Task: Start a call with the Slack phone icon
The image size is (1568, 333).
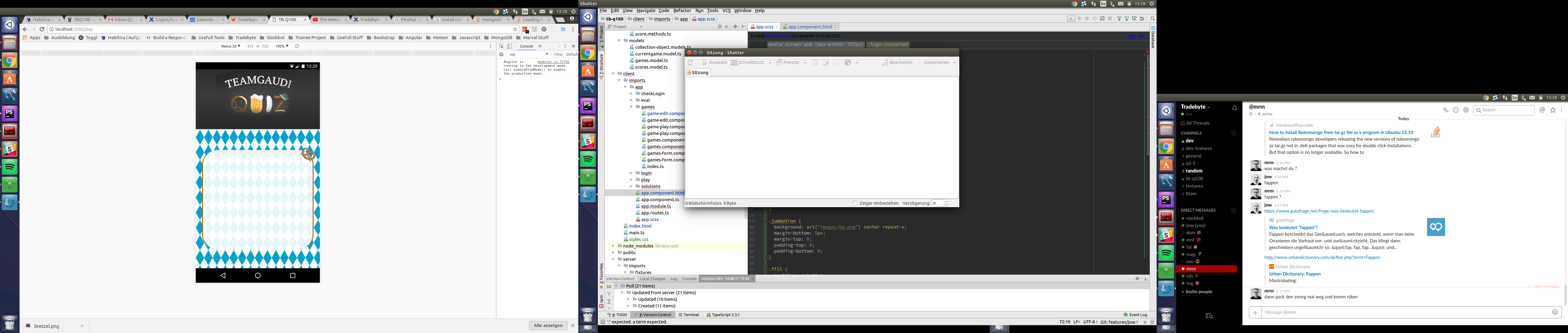Action: pos(1446,110)
